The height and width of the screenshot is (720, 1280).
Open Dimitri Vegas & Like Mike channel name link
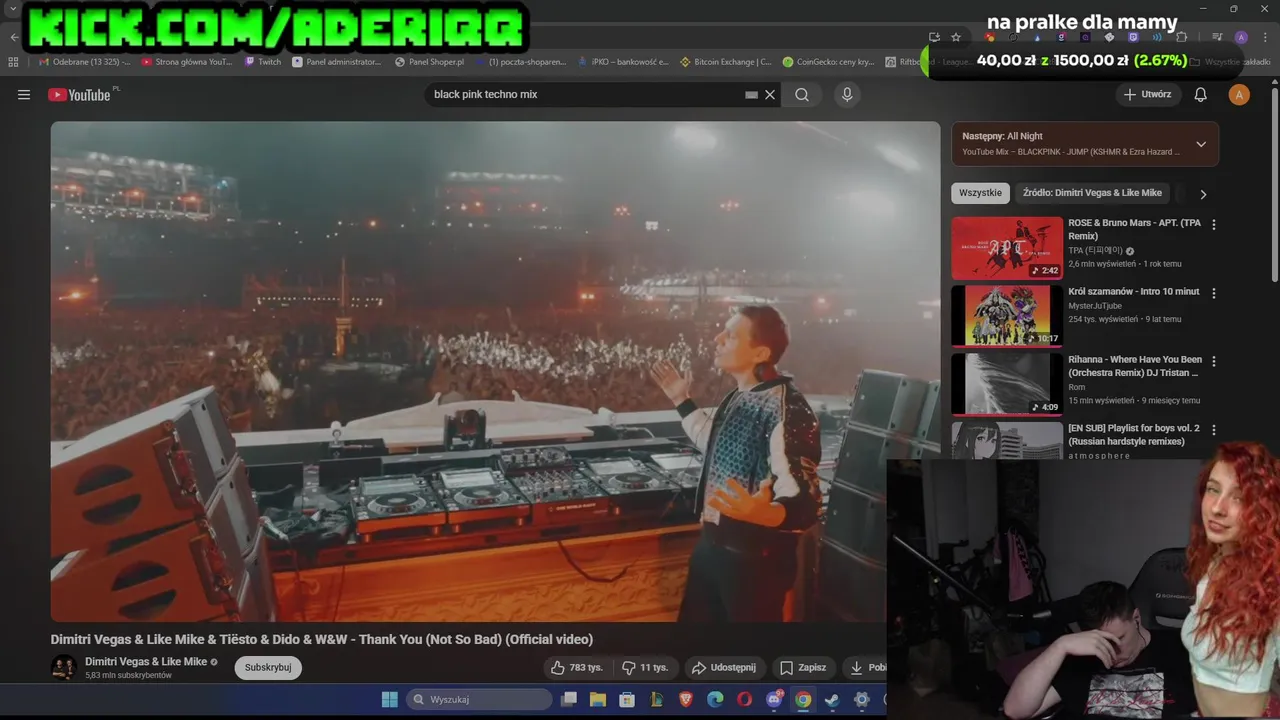pos(146,662)
